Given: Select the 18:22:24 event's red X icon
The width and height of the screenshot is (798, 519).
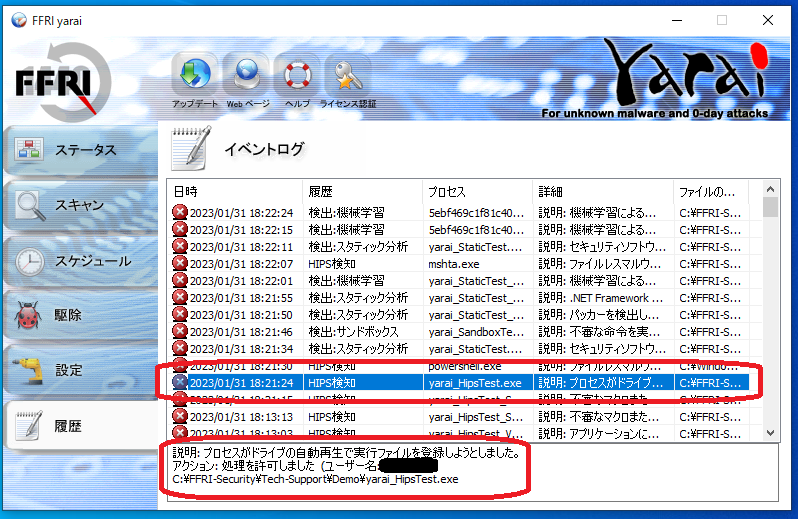Looking at the screenshot, I should tap(180, 212).
